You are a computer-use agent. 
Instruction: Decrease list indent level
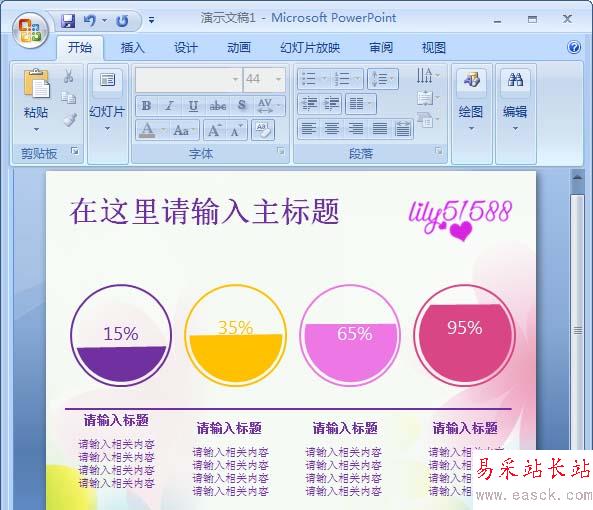click(309, 104)
